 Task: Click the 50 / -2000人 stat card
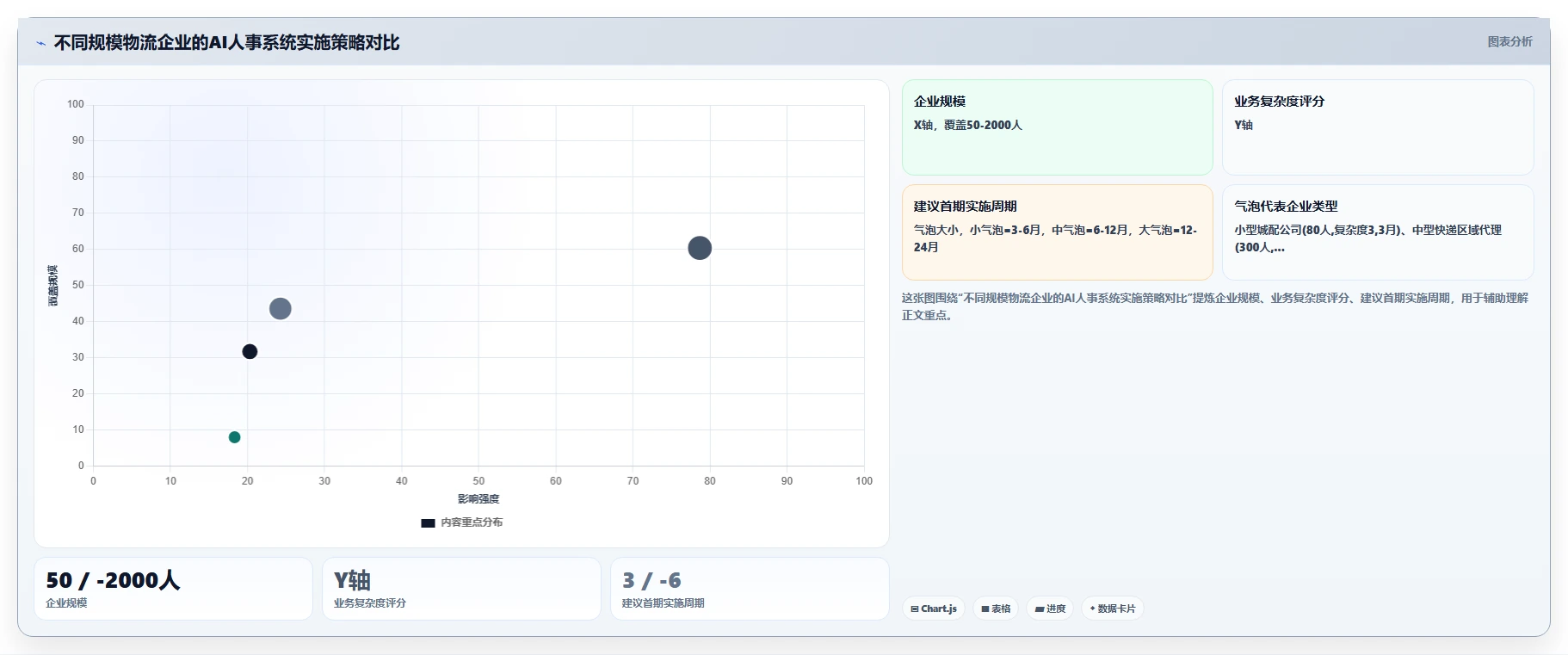coord(173,589)
